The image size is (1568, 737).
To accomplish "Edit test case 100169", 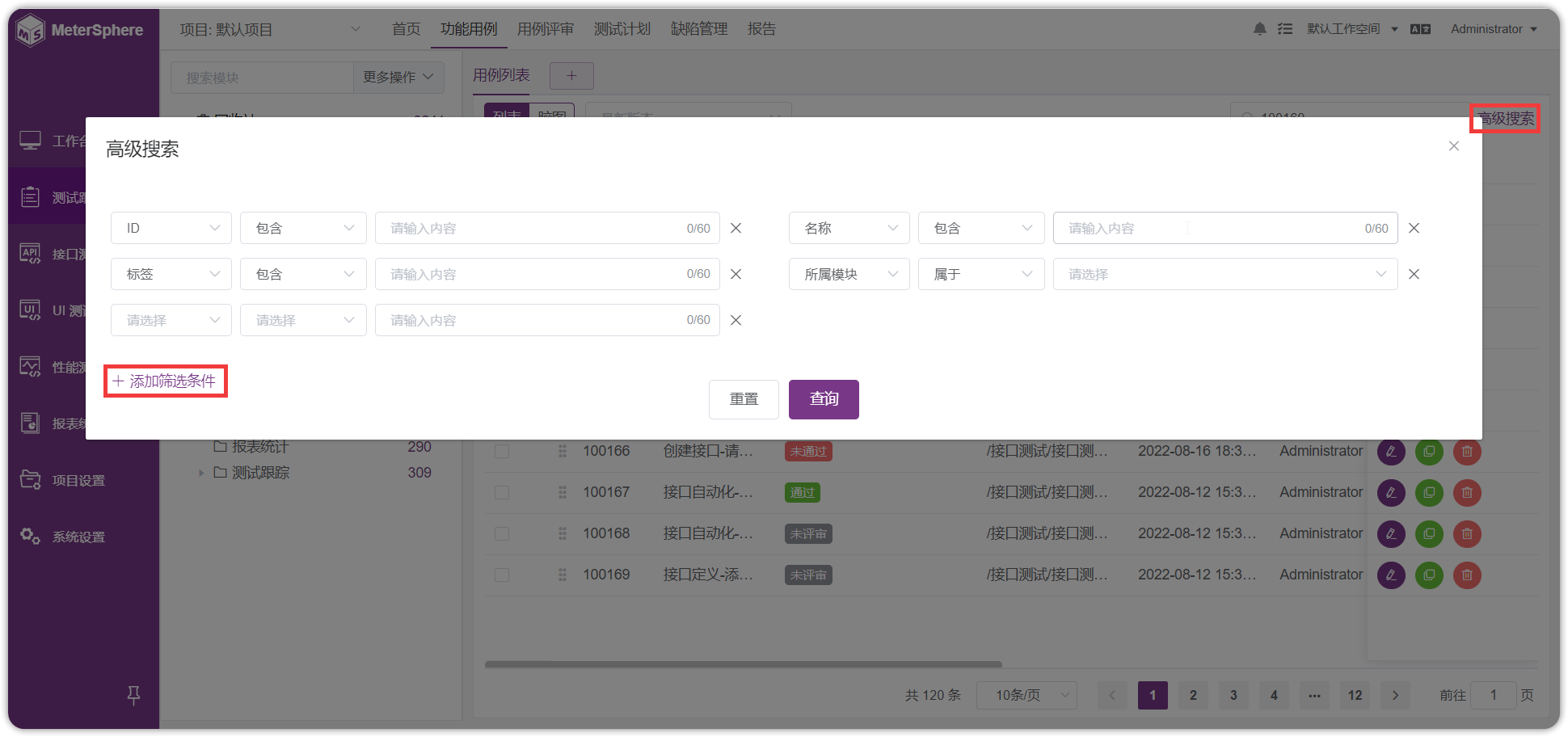I will pos(1391,575).
